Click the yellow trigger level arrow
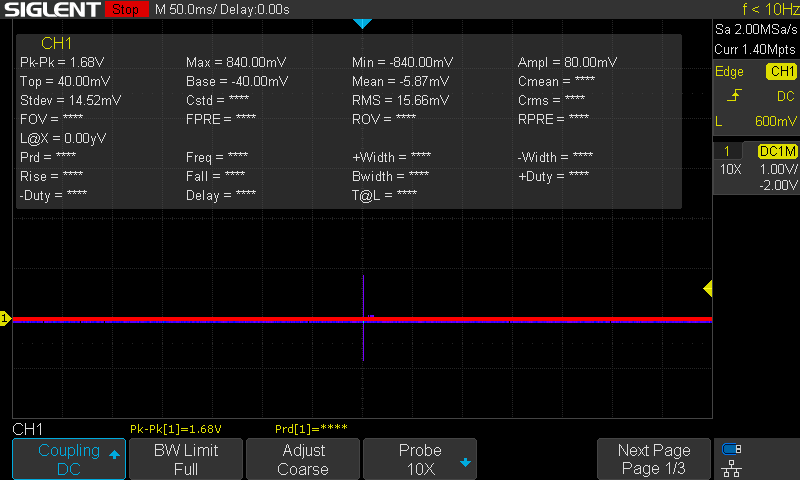 click(x=708, y=289)
